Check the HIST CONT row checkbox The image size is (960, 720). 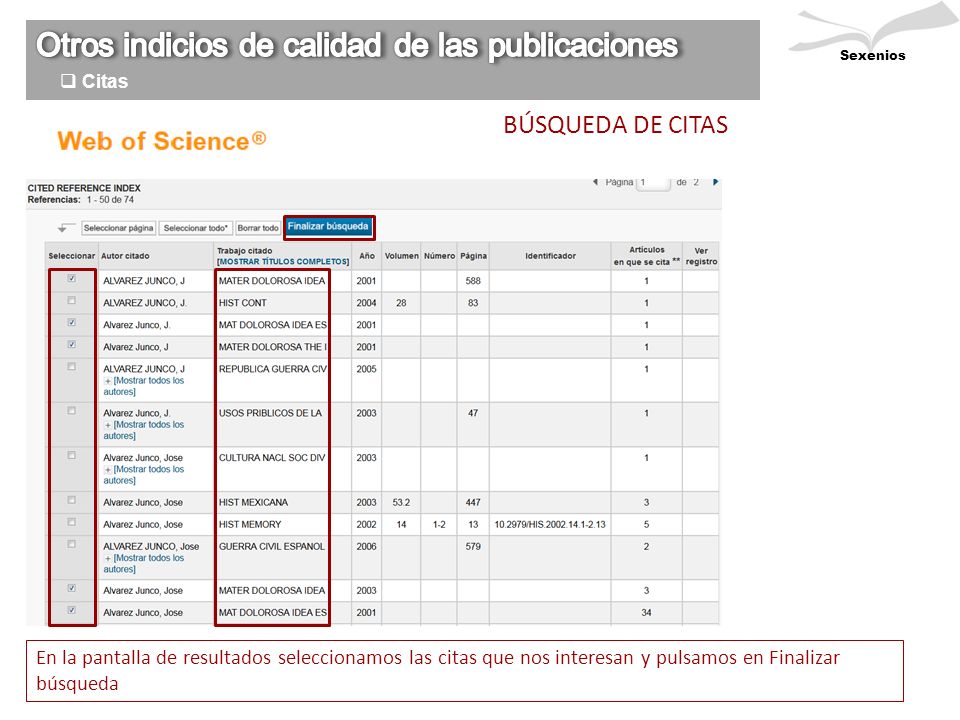click(x=72, y=301)
